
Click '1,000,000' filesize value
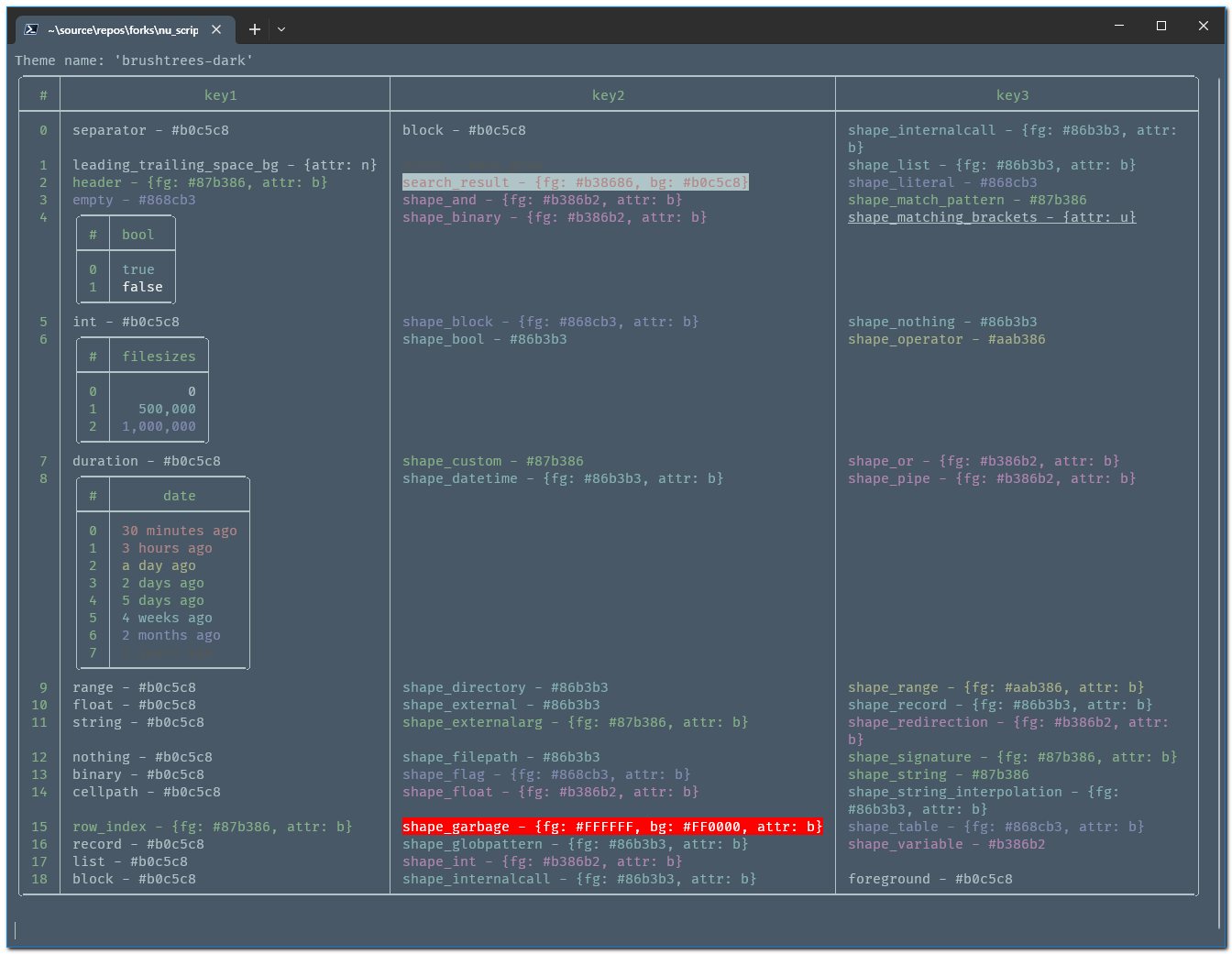(159, 426)
